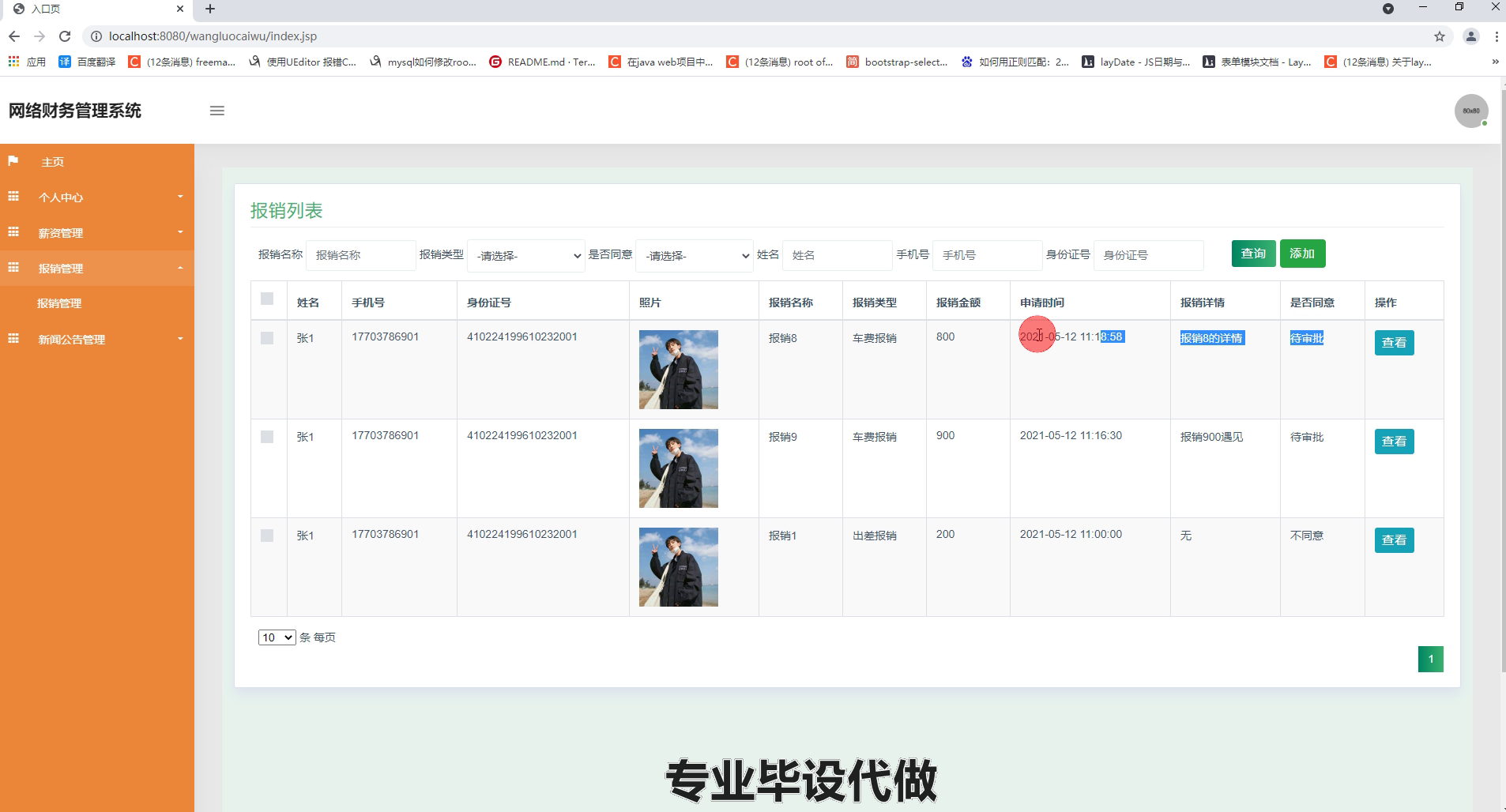Select 报销管理 submenu item
Viewport: 1506px width, 812px height.
tap(59, 303)
